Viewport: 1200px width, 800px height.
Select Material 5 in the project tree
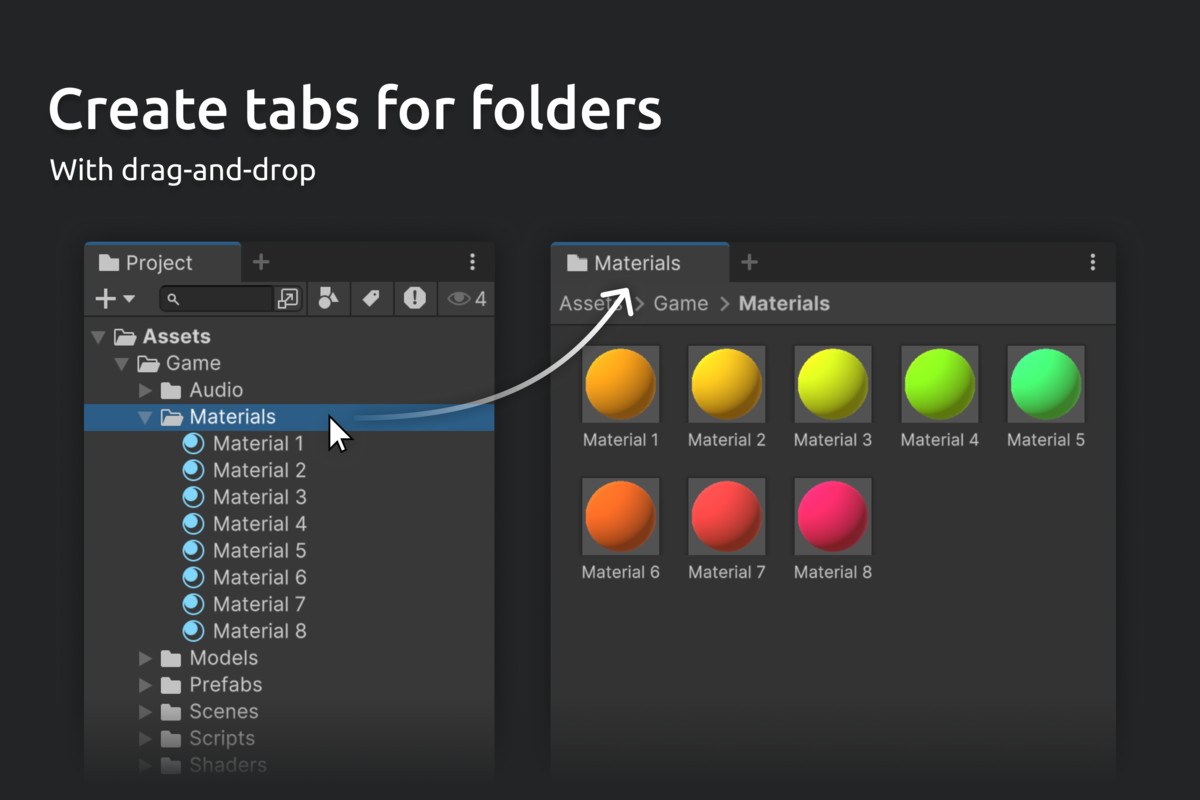245,551
